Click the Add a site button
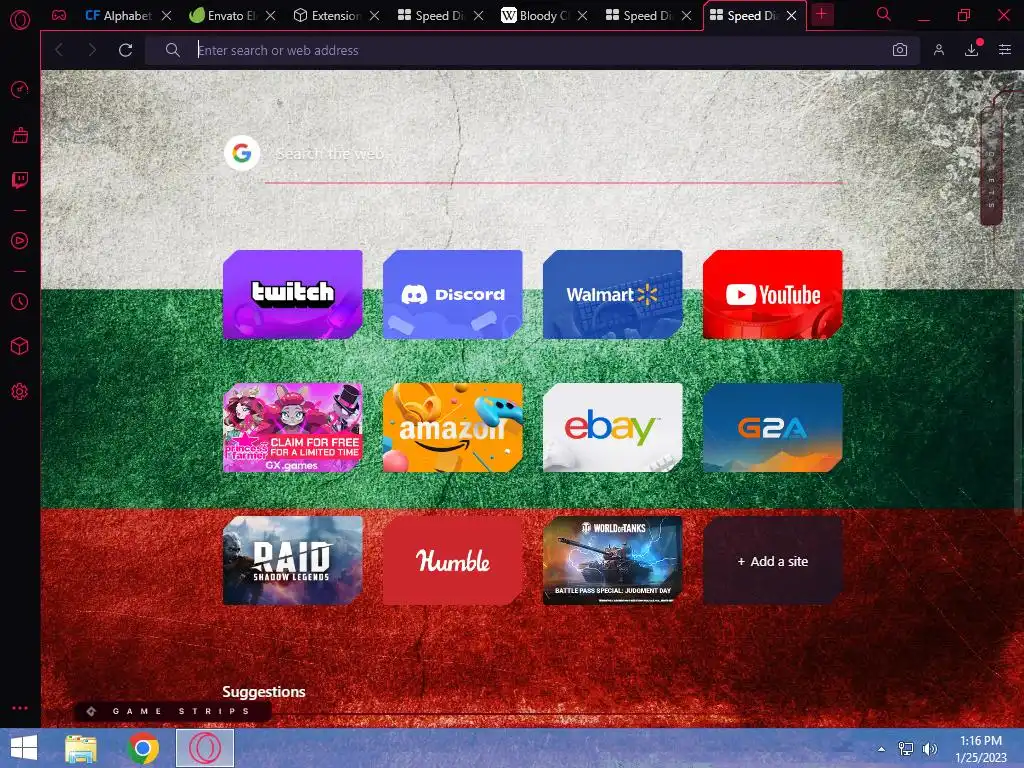Screen dimensions: 1024x768 [x=773, y=561]
